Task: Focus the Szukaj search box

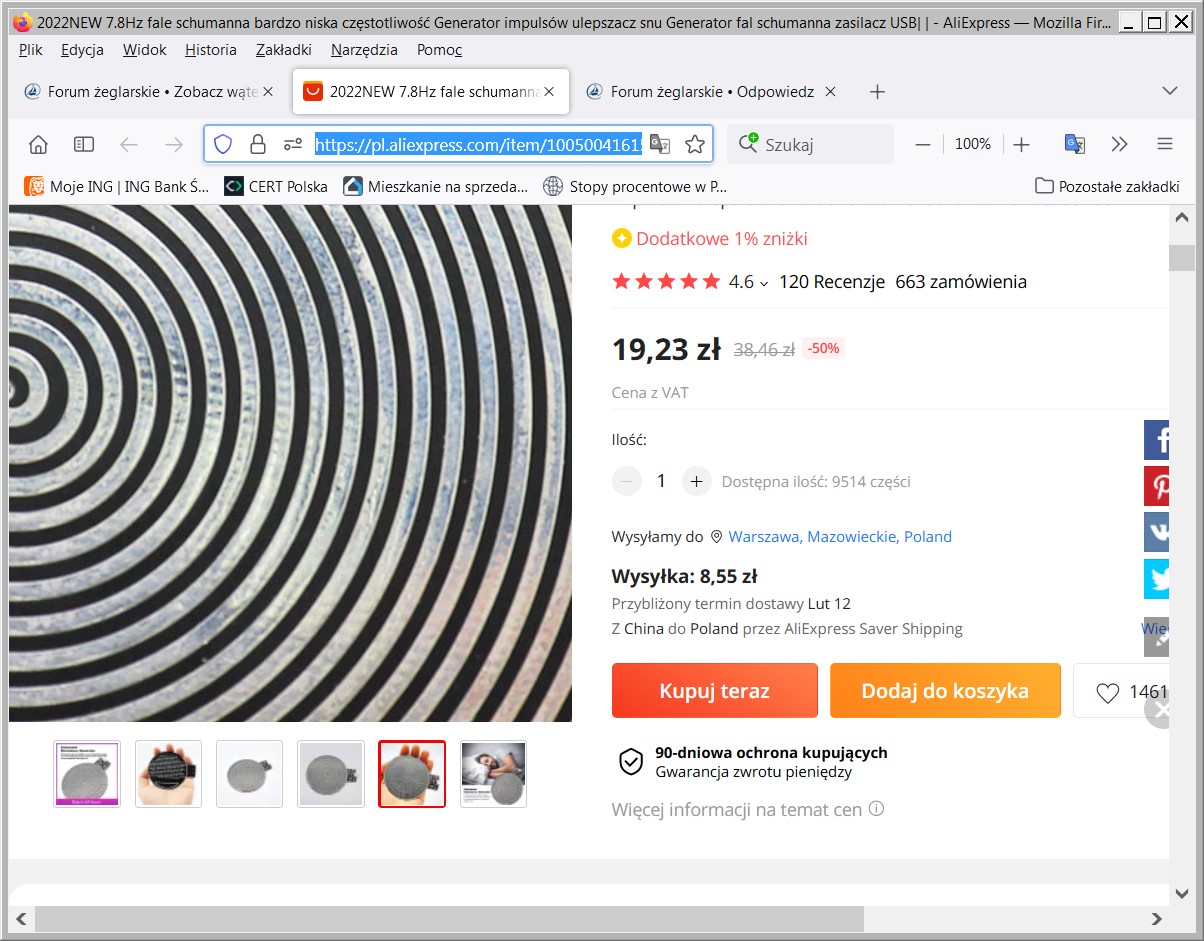Action: [810, 144]
